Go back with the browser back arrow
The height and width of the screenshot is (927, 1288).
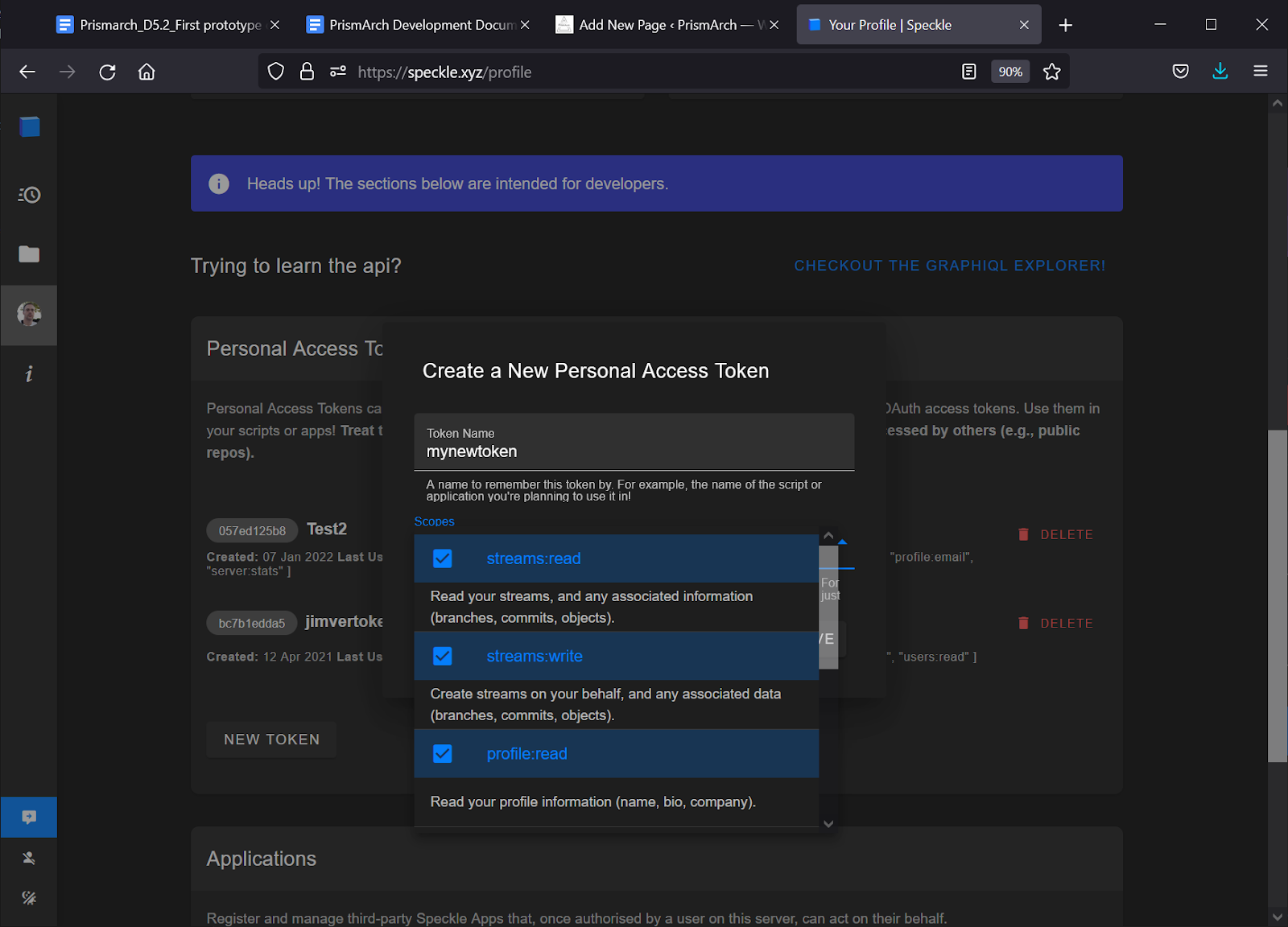[x=27, y=72]
